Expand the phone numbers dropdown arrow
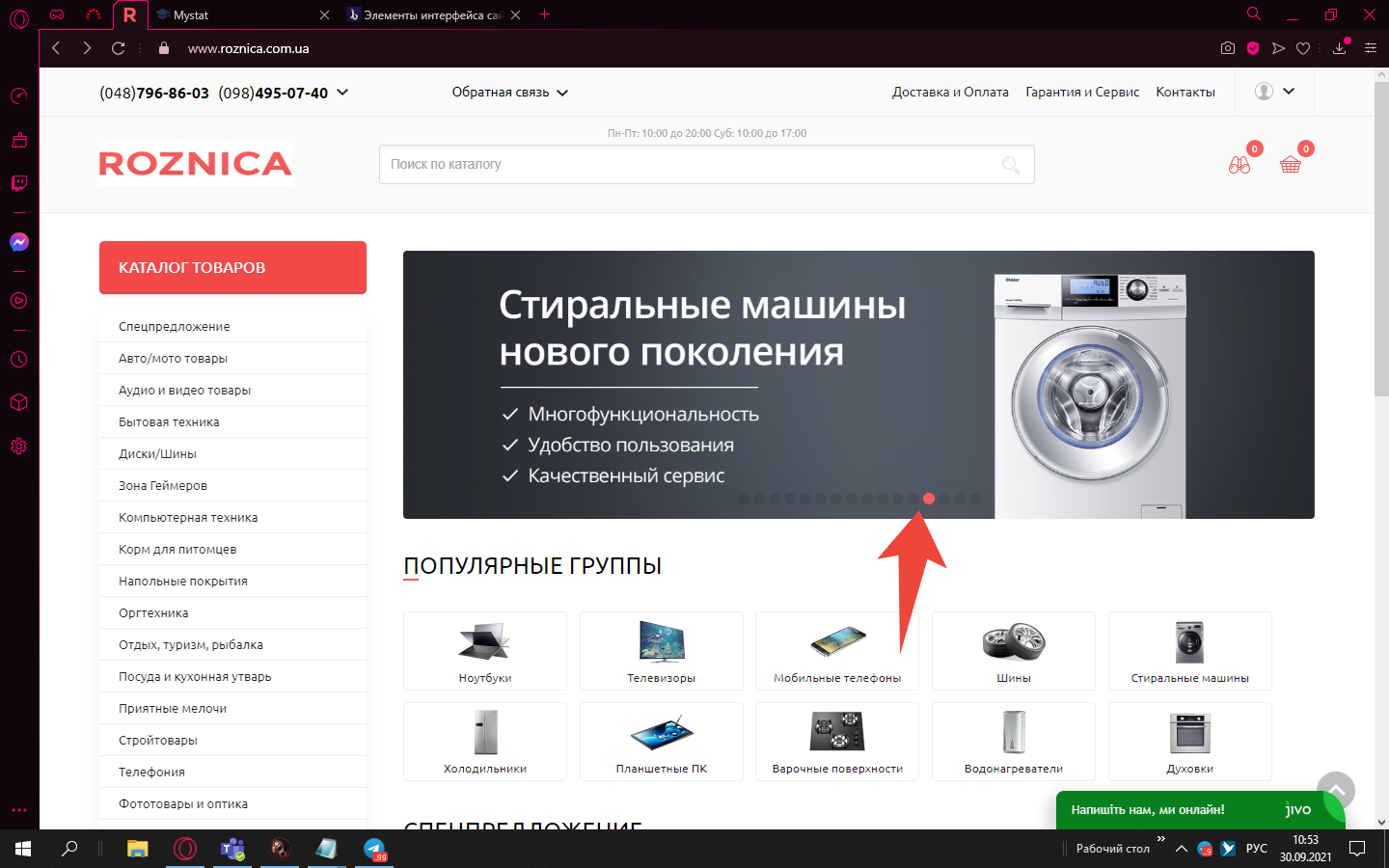 tap(342, 93)
